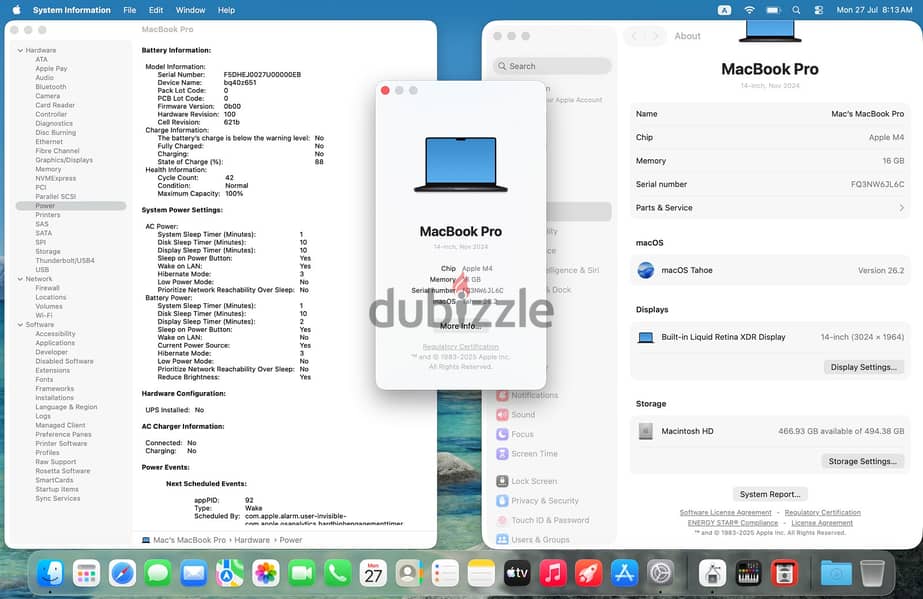This screenshot has width=923, height=599.
Task: Open the blue folder in Dock
Action: click(x=836, y=573)
